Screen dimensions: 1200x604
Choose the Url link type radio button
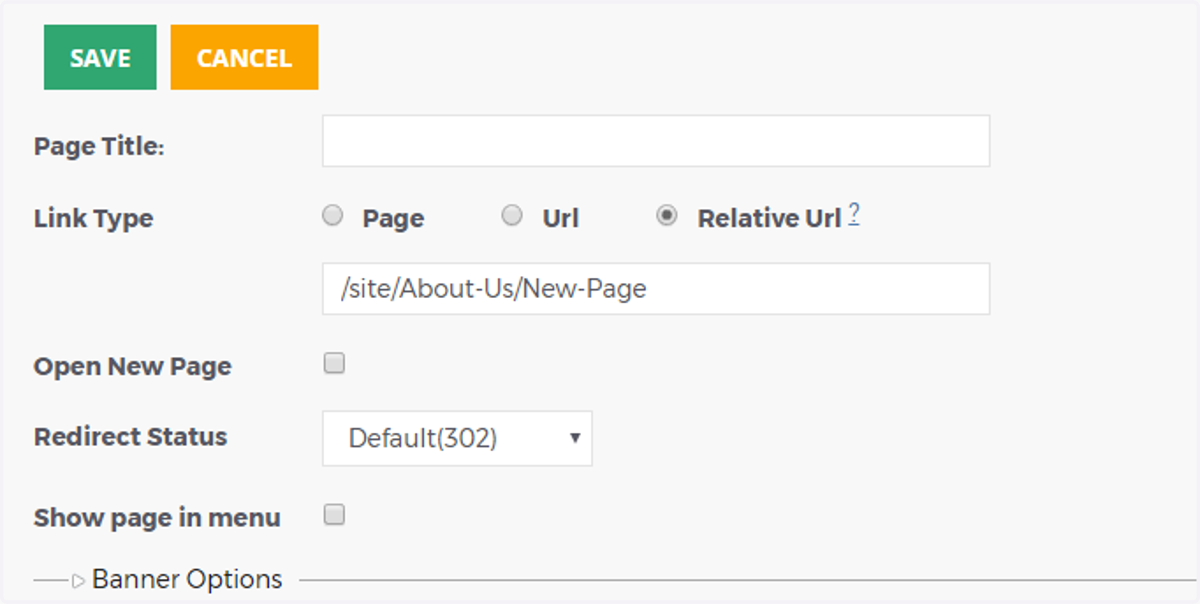pyautogui.click(x=512, y=216)
